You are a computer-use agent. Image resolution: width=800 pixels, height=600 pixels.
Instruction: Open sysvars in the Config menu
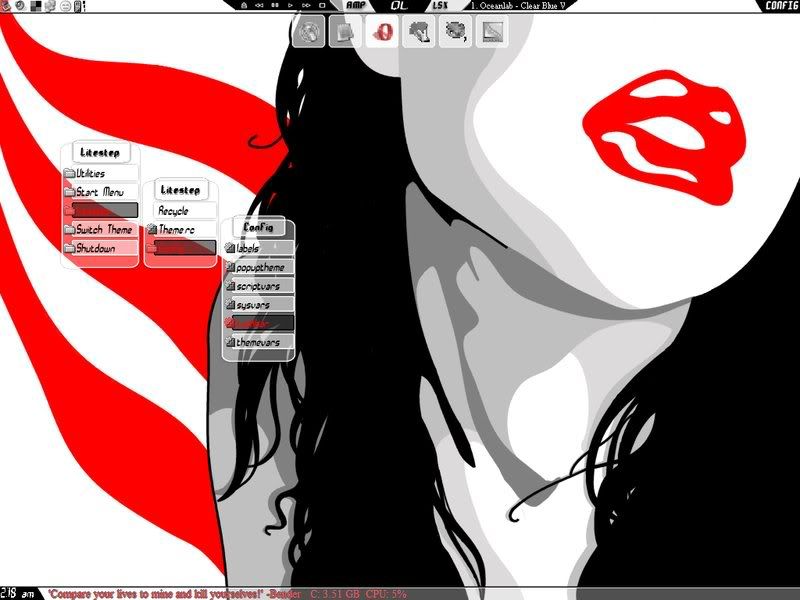pos(259,305)
